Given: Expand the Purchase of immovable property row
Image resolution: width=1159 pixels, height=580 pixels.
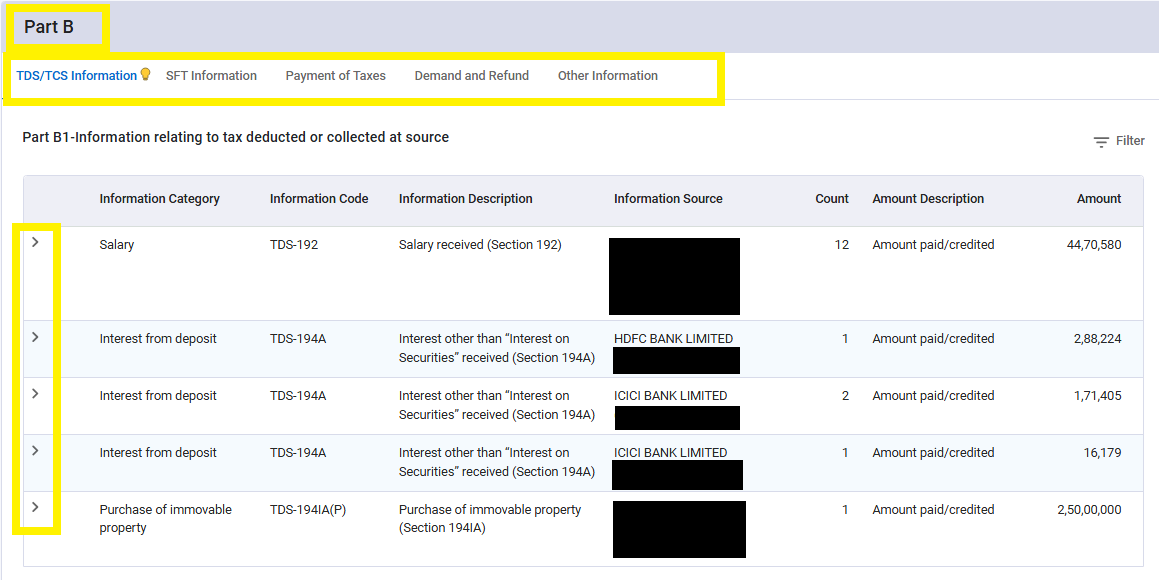Looking at the screenshot, I should [x=35, y=507].
